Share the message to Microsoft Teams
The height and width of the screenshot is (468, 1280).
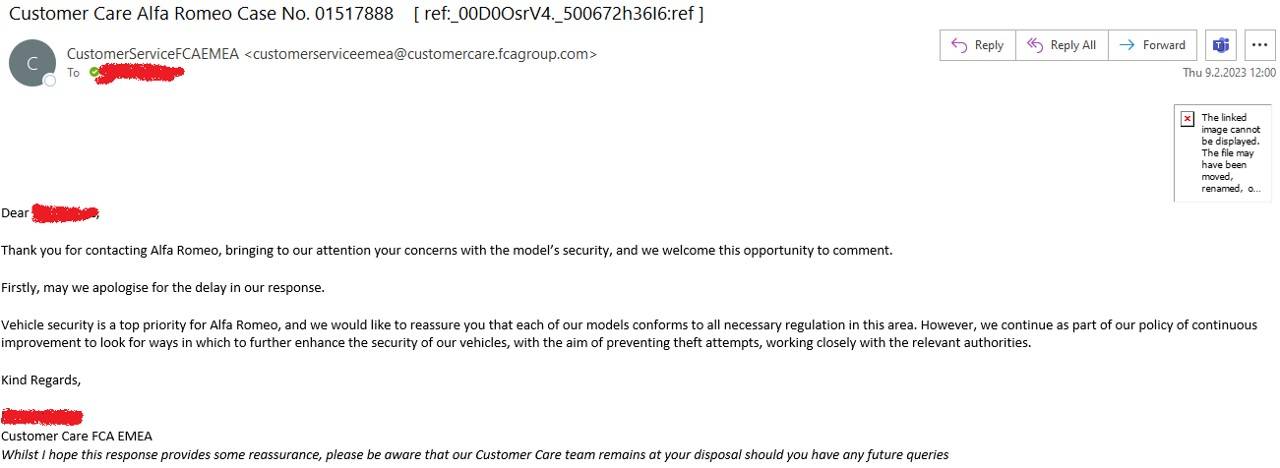coord(1220,45)
